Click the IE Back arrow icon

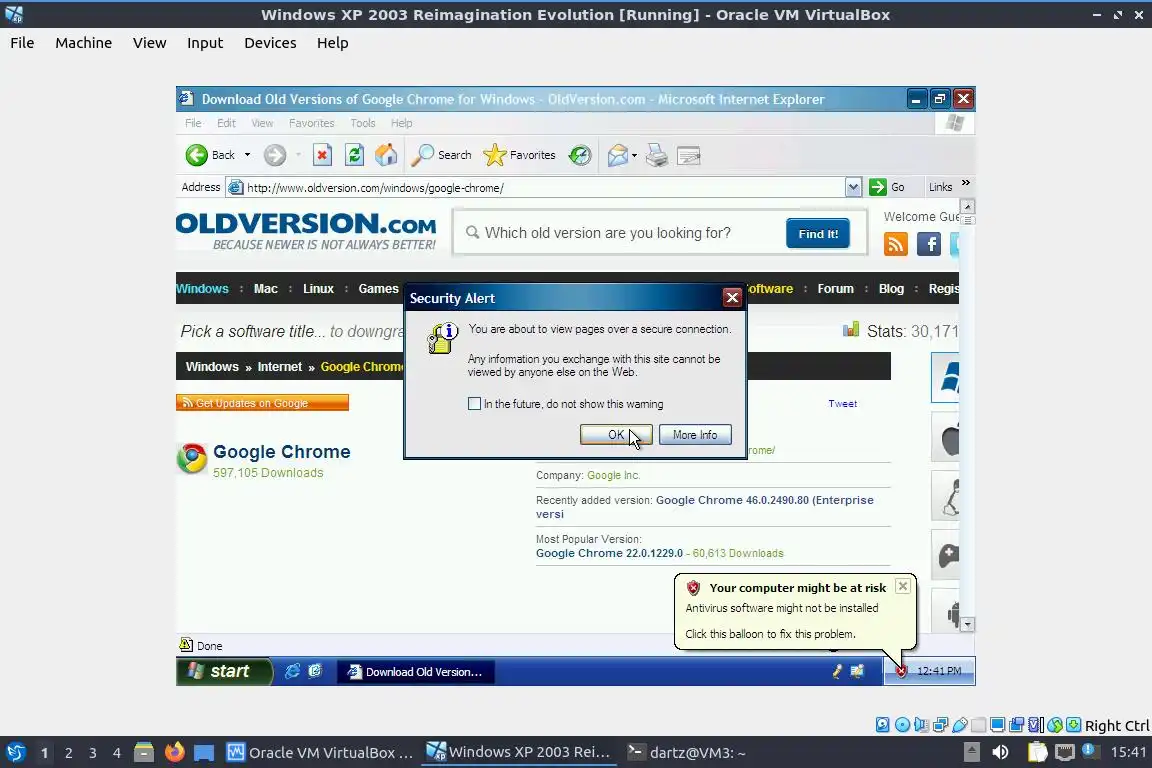click(x=196, y=155)
